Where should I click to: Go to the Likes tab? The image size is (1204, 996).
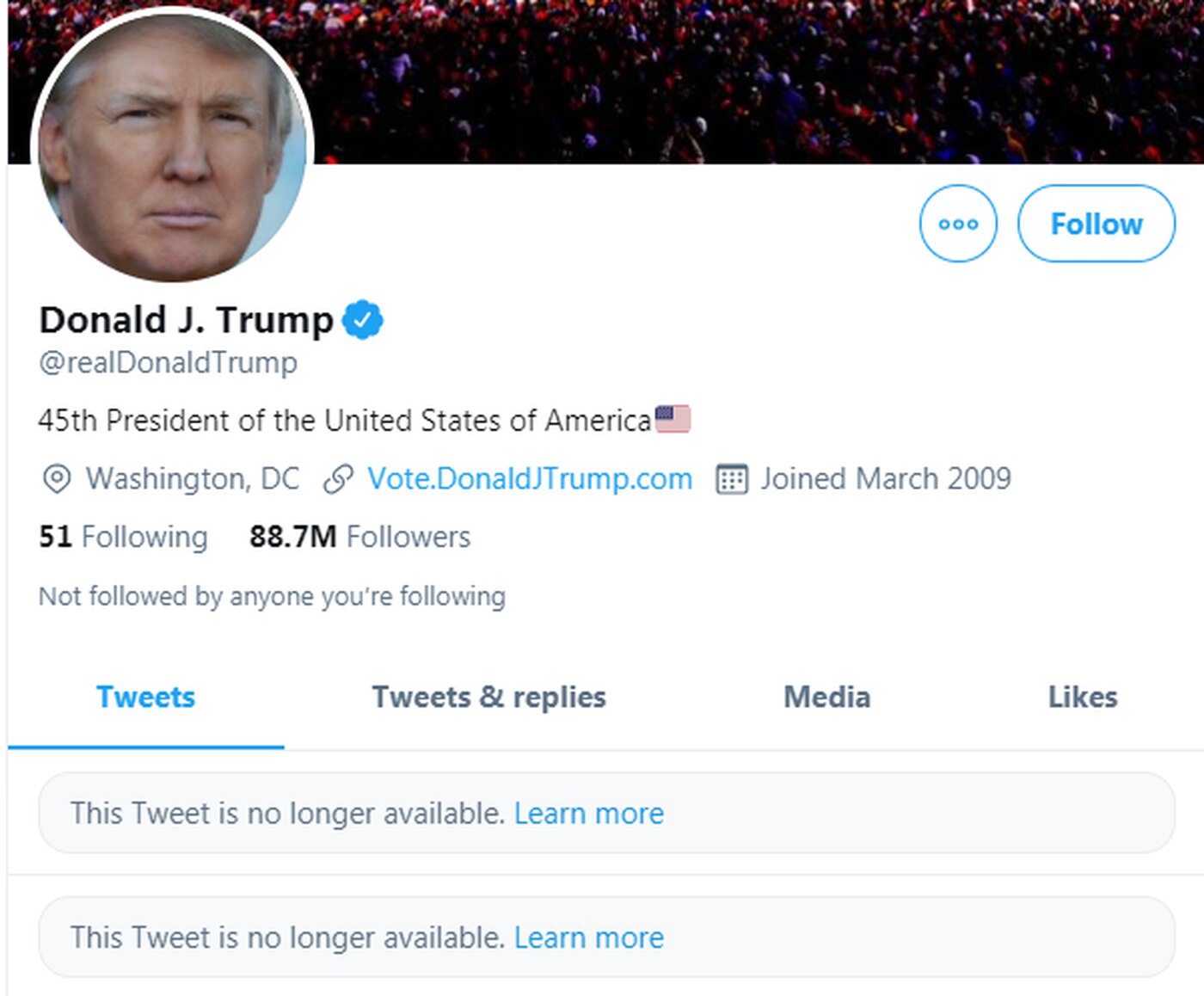click(1082, 697)
